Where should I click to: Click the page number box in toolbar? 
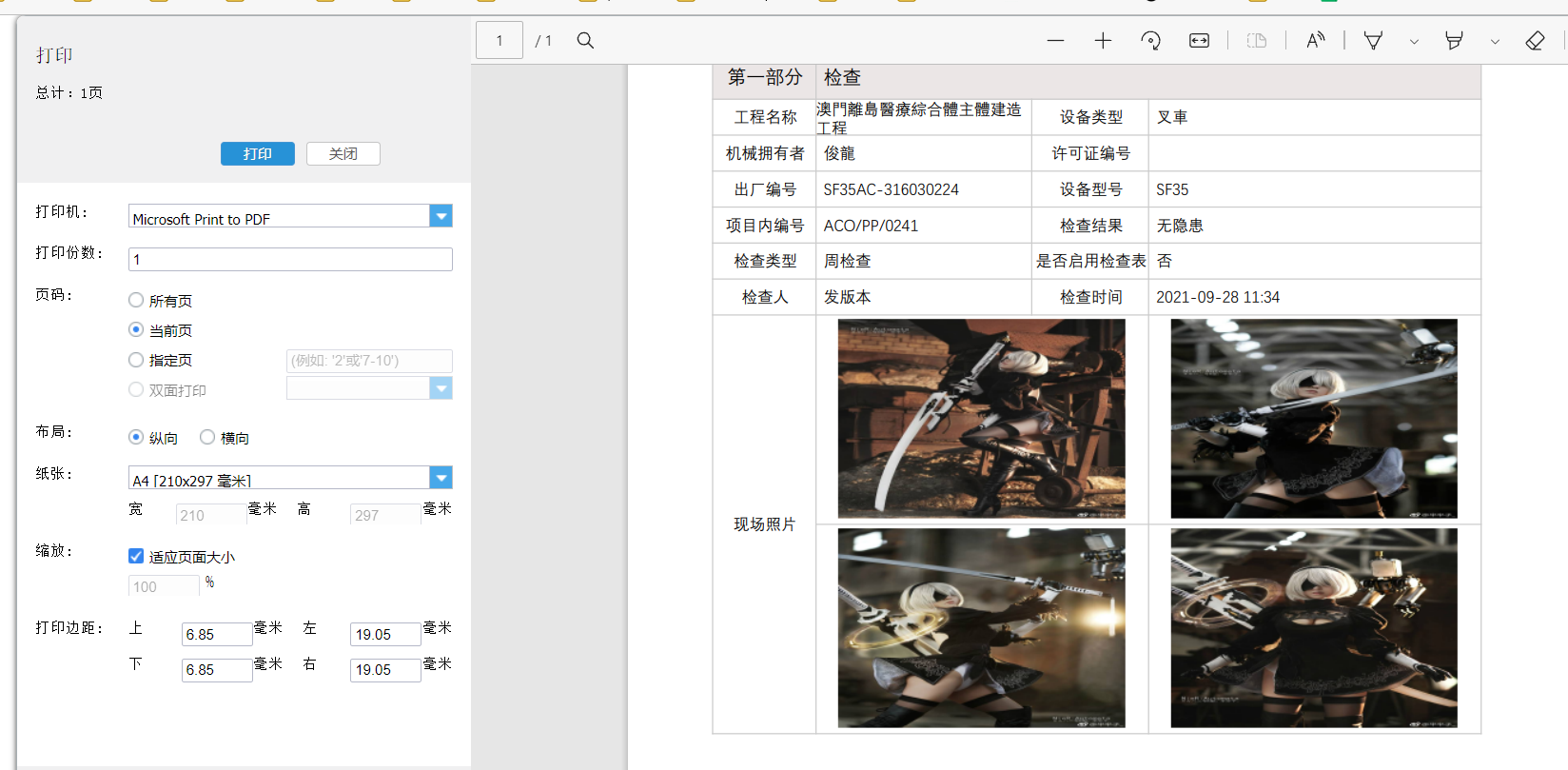click(500, 40)
